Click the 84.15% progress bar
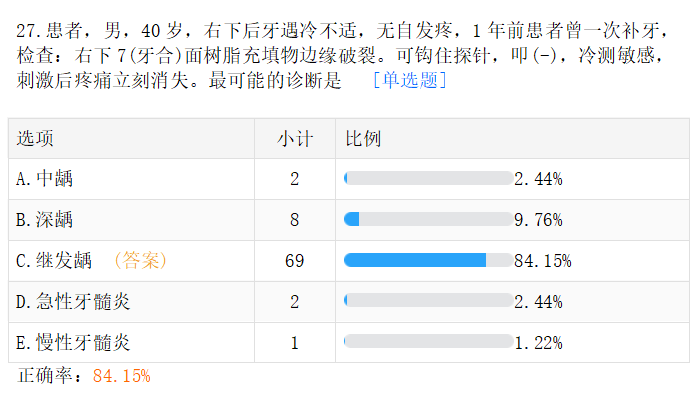 click(x=428, y=260)
